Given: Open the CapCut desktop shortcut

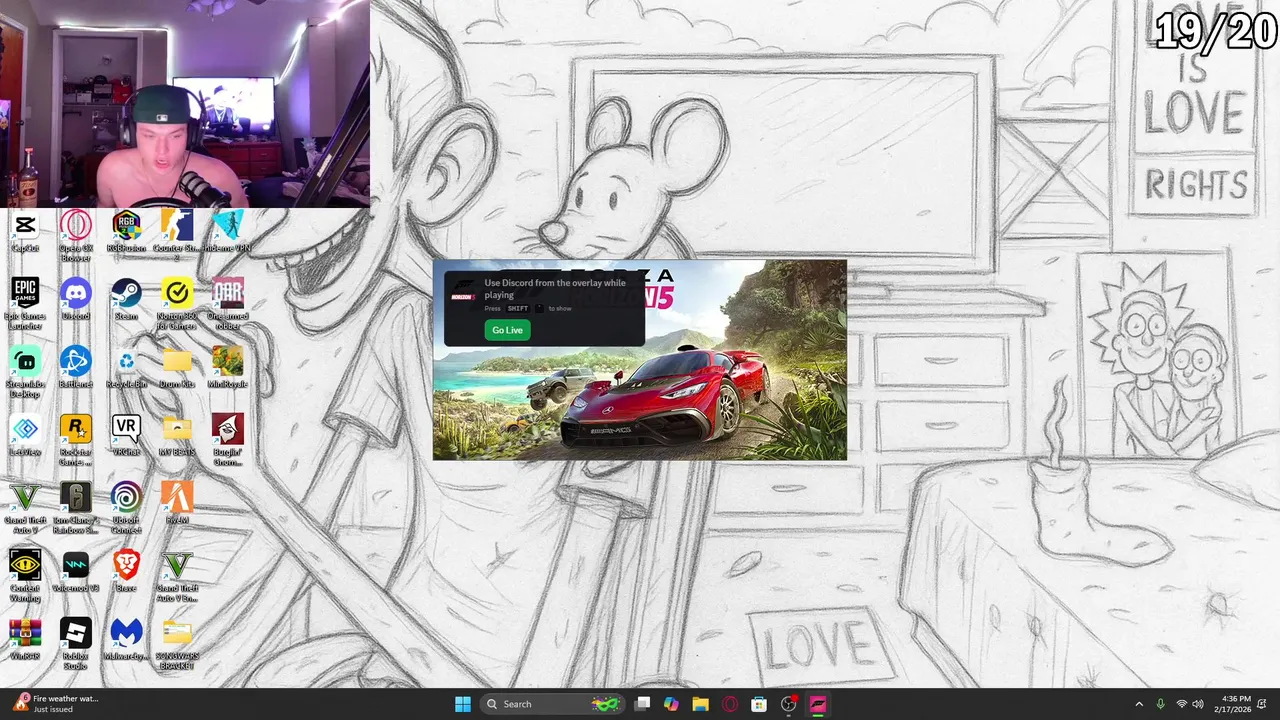Looking at the screenshot, I should click(25, 232).
